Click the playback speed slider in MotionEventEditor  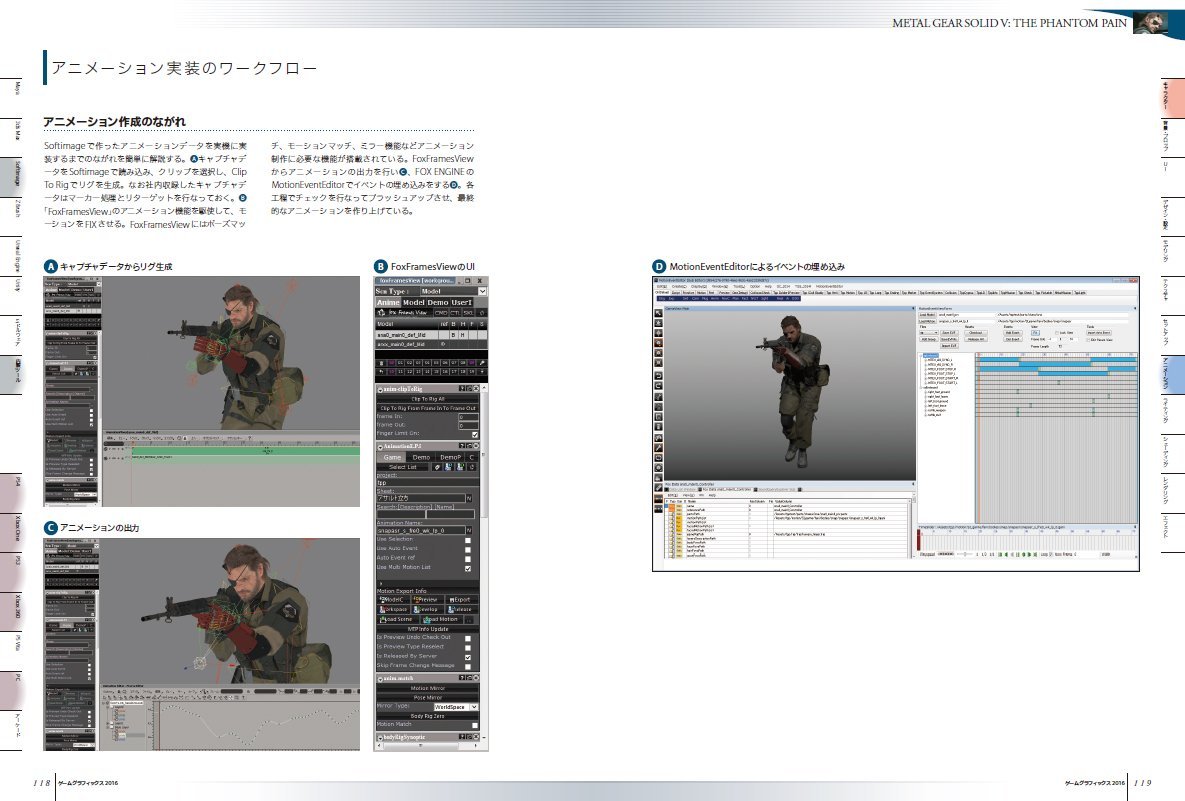[966, 553]
